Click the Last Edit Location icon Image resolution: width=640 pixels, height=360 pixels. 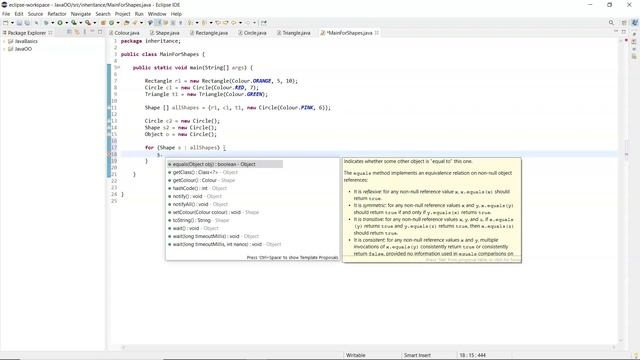coord(218,23)
